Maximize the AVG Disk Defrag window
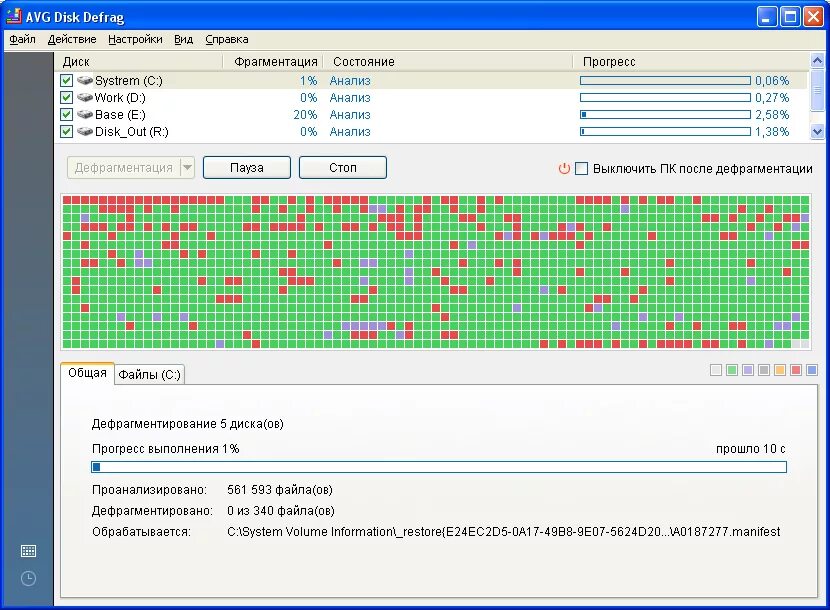 tap(790, 17)
